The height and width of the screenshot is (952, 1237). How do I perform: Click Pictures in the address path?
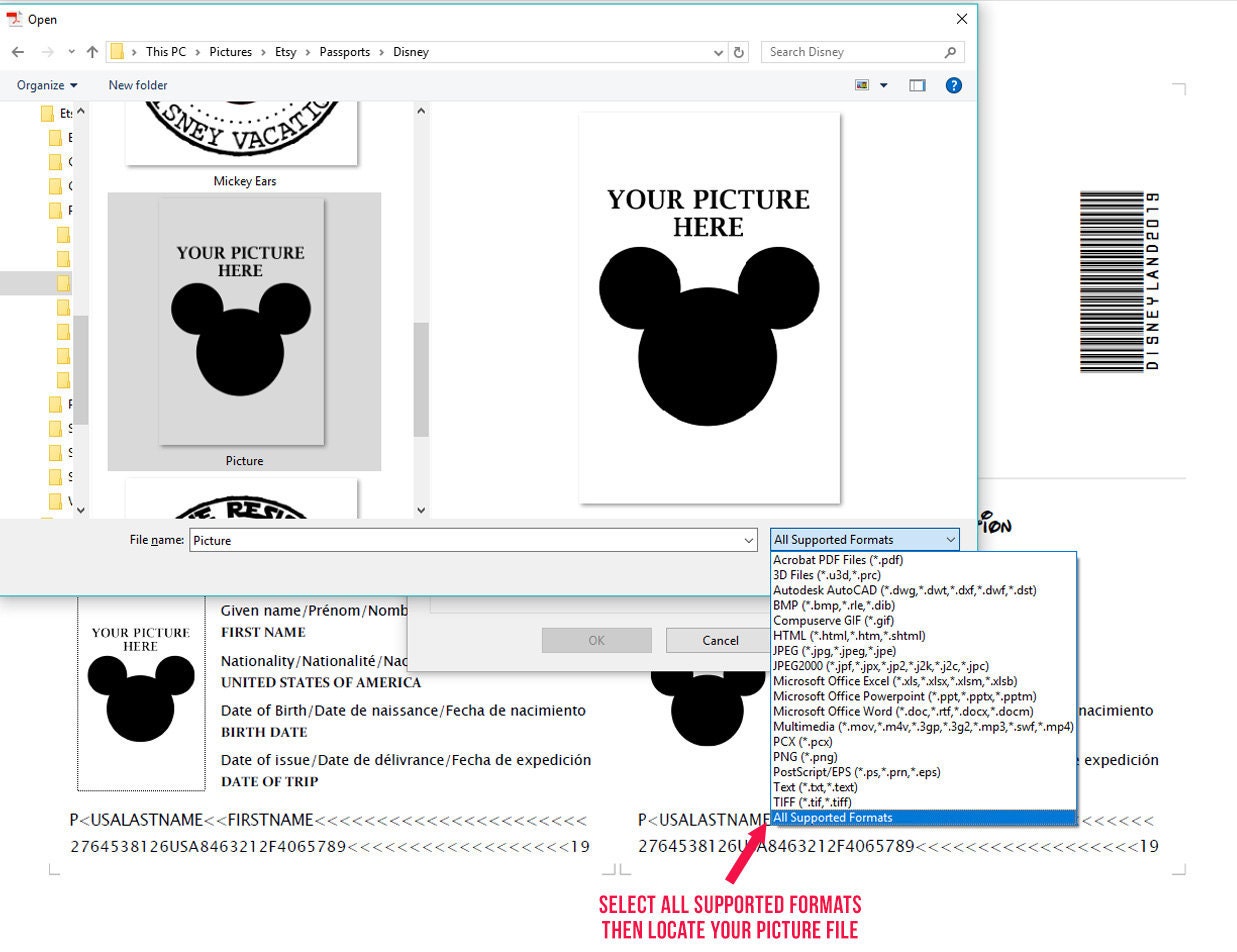(230, 52)
